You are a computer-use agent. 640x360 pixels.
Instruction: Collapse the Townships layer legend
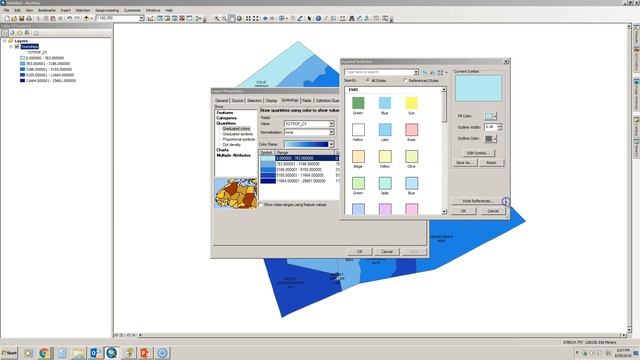11,47
